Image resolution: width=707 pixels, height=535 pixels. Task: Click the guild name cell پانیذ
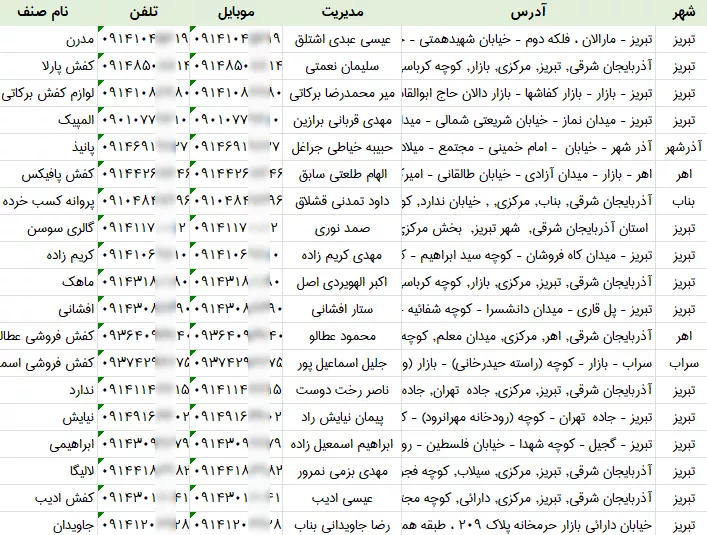click(49, 147)
